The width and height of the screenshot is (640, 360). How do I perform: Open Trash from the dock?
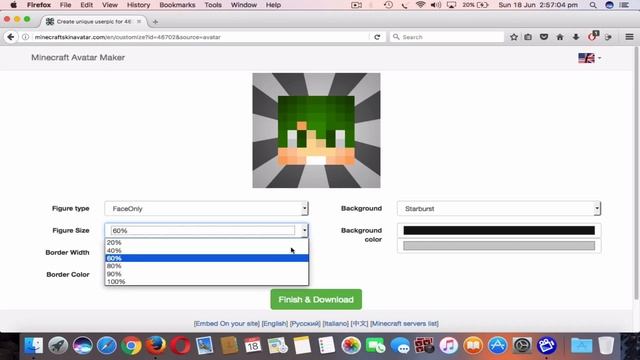pos(606,345)
